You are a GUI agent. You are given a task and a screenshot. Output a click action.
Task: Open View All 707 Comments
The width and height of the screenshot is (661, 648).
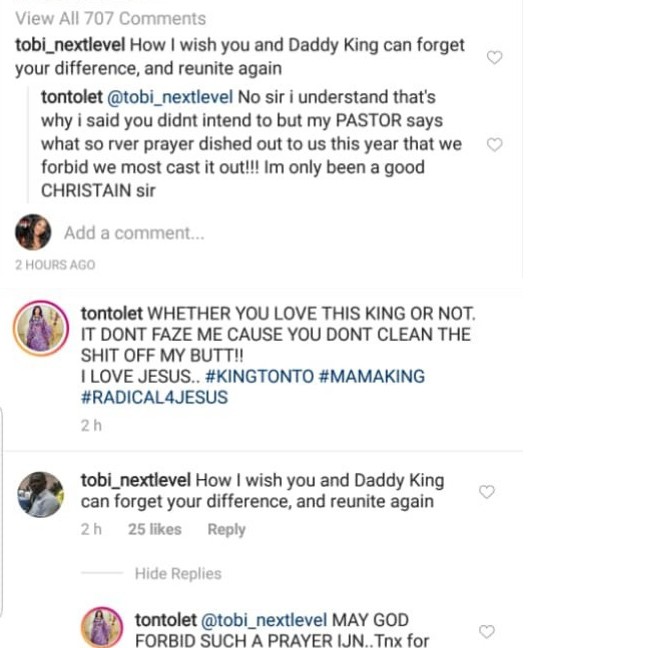click(x=110, y=18)
